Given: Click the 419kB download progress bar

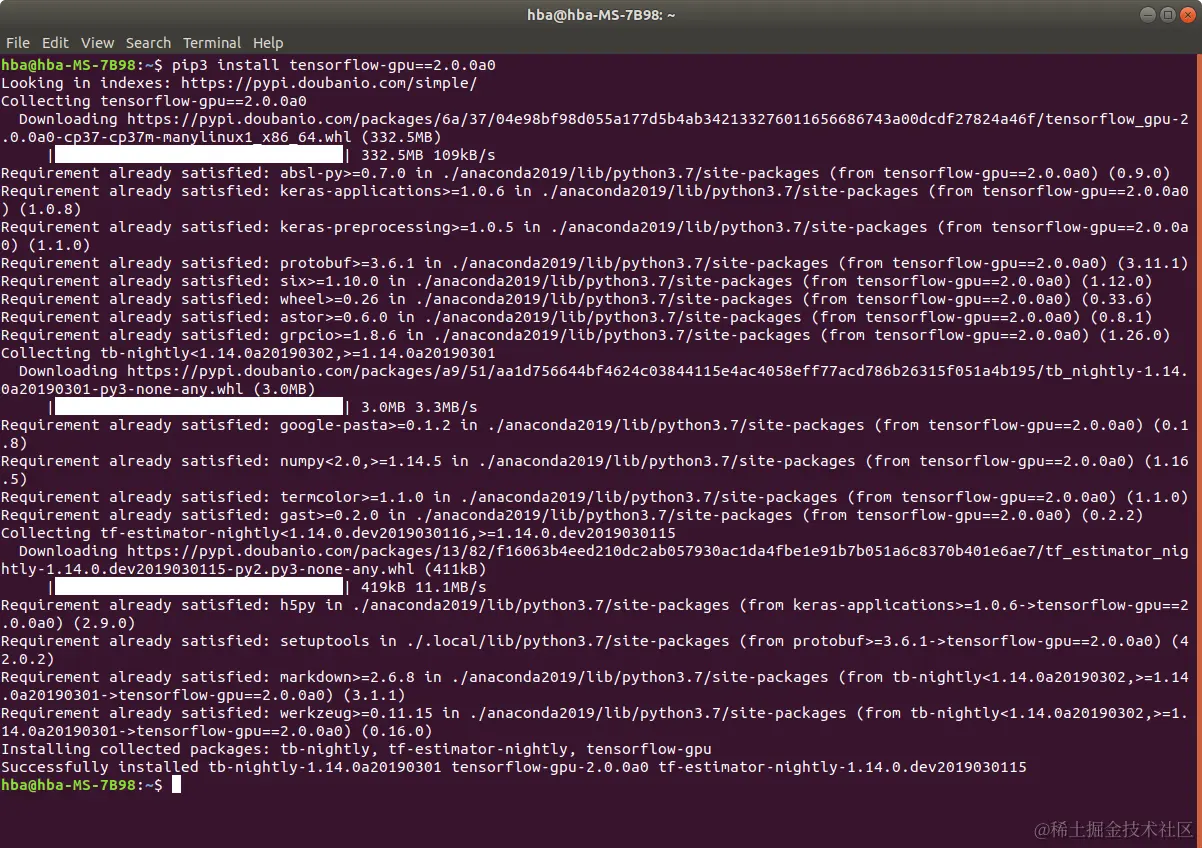Looking at the screenshot, I should pos(198,587).
